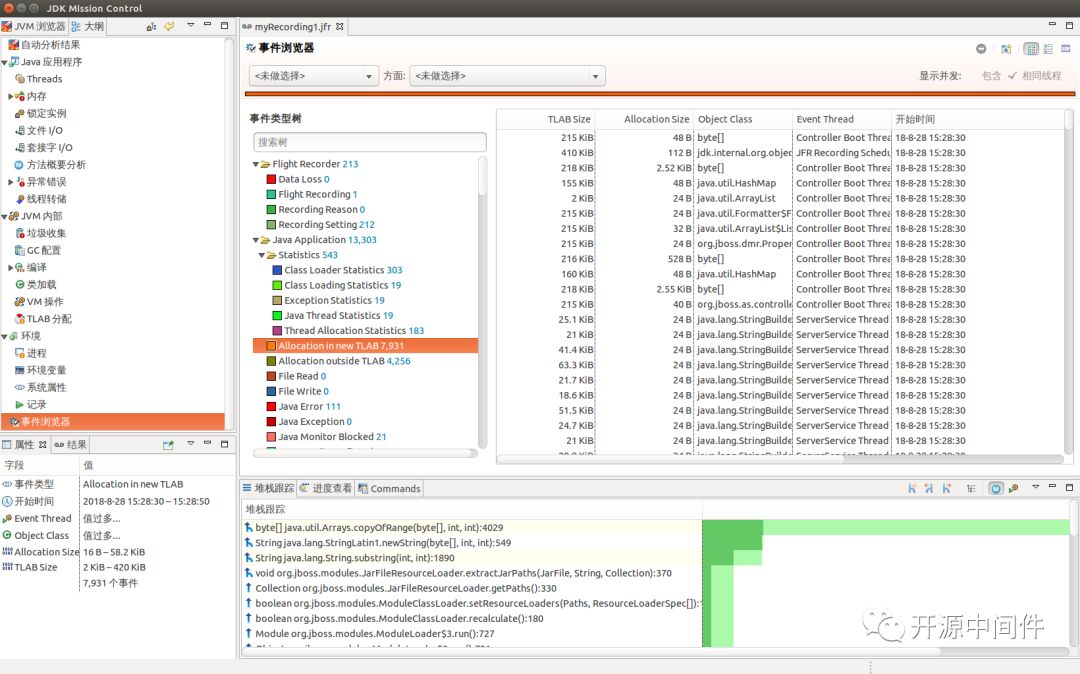The width and height of the screenshot is (1080, 674).
Task: Switch to 结果 results tab
Action: [x=70, y=444]
